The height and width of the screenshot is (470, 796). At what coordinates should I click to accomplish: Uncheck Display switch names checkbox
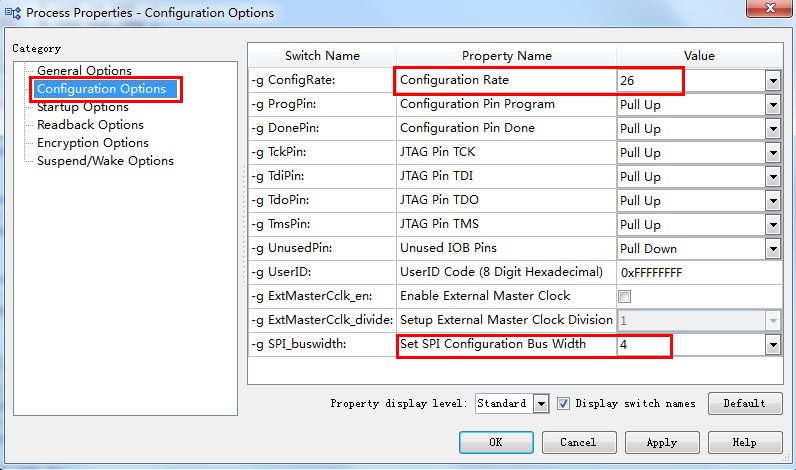564,404
